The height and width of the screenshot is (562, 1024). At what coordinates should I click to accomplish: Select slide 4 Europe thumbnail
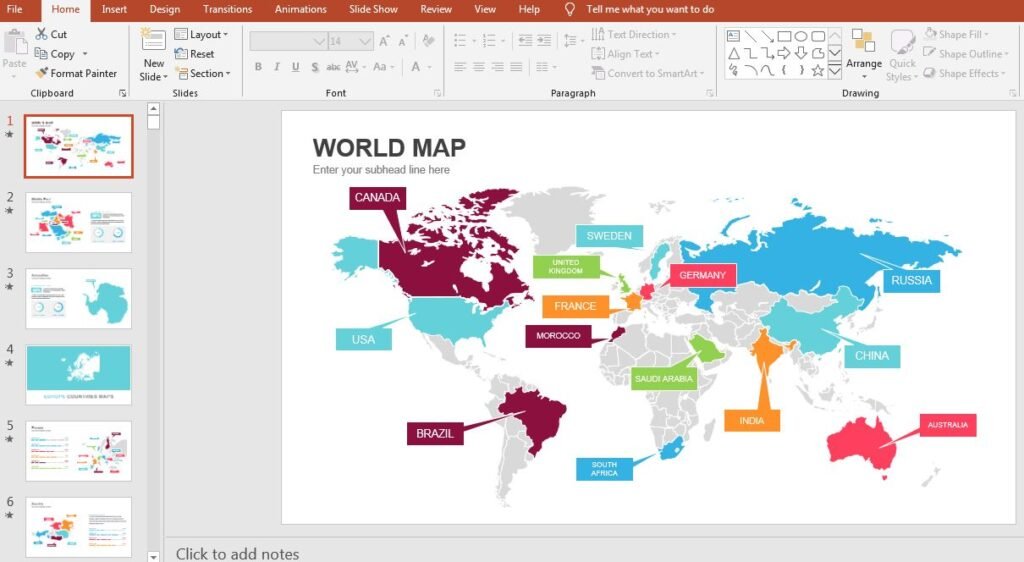point(78,375)
